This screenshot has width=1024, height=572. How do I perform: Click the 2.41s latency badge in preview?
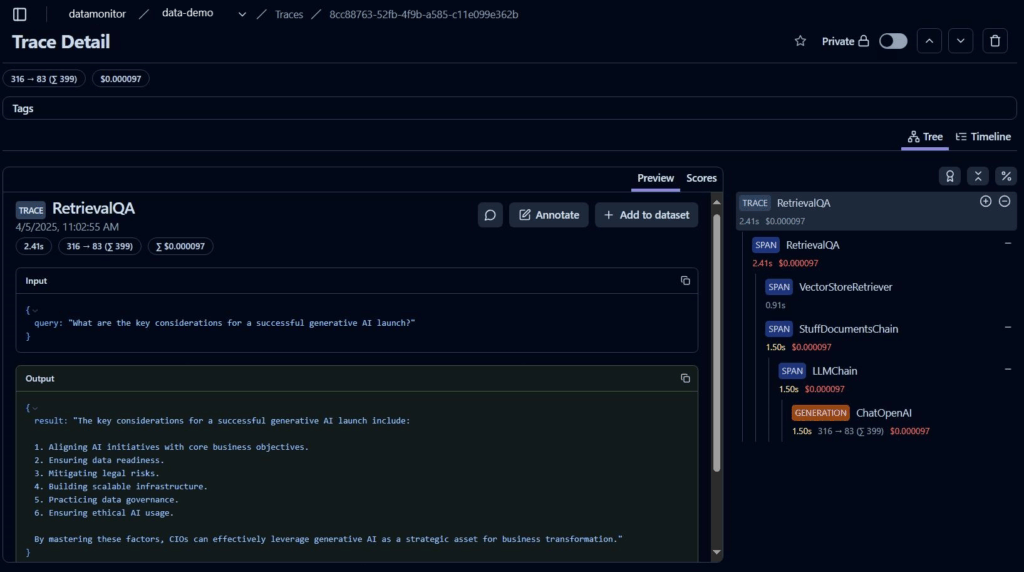click(x=33, y=246)
